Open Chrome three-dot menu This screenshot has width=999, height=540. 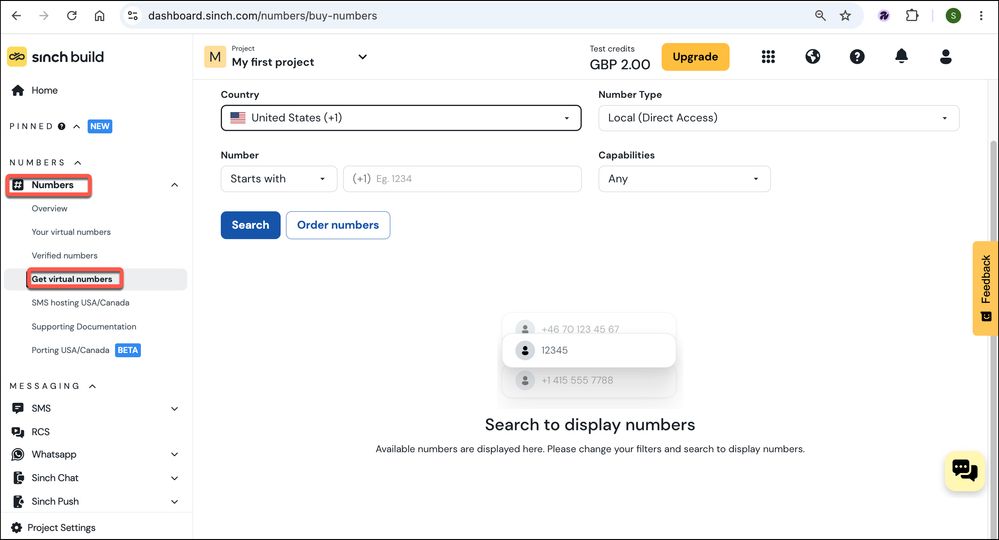point(981,15)
